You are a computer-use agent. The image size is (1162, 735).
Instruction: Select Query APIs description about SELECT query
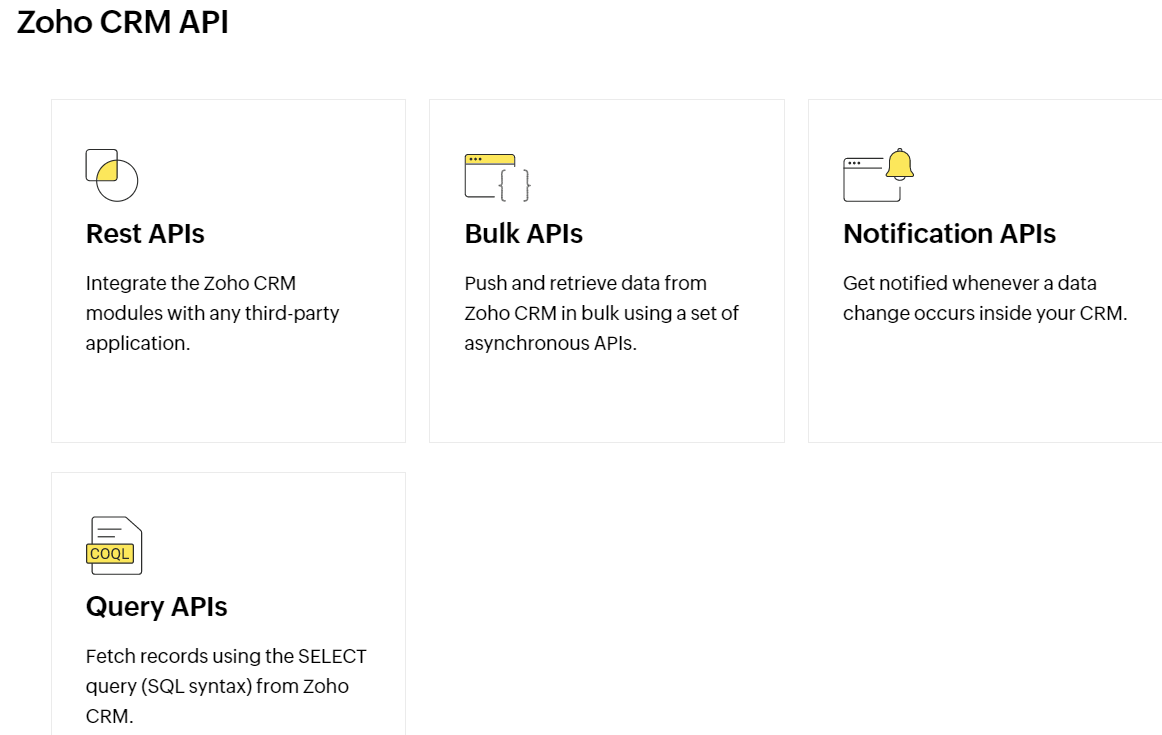pyautogui.click(x=226, y=686)
